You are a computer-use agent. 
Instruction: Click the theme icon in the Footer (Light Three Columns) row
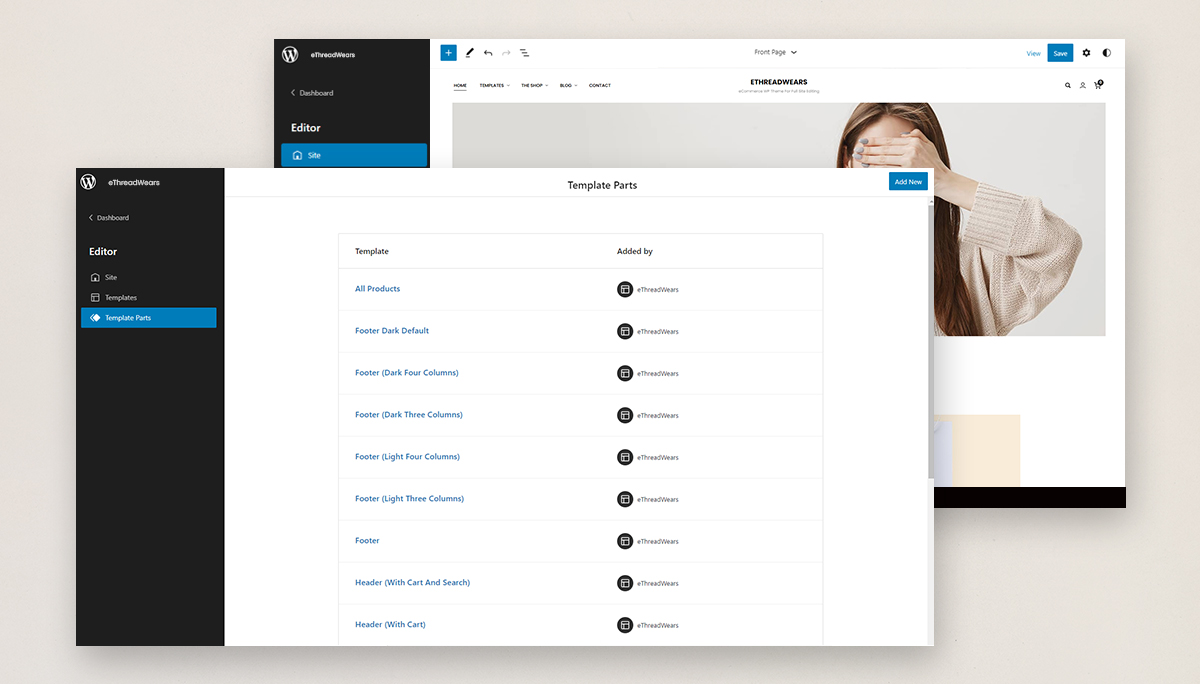[x=625, y=499]
